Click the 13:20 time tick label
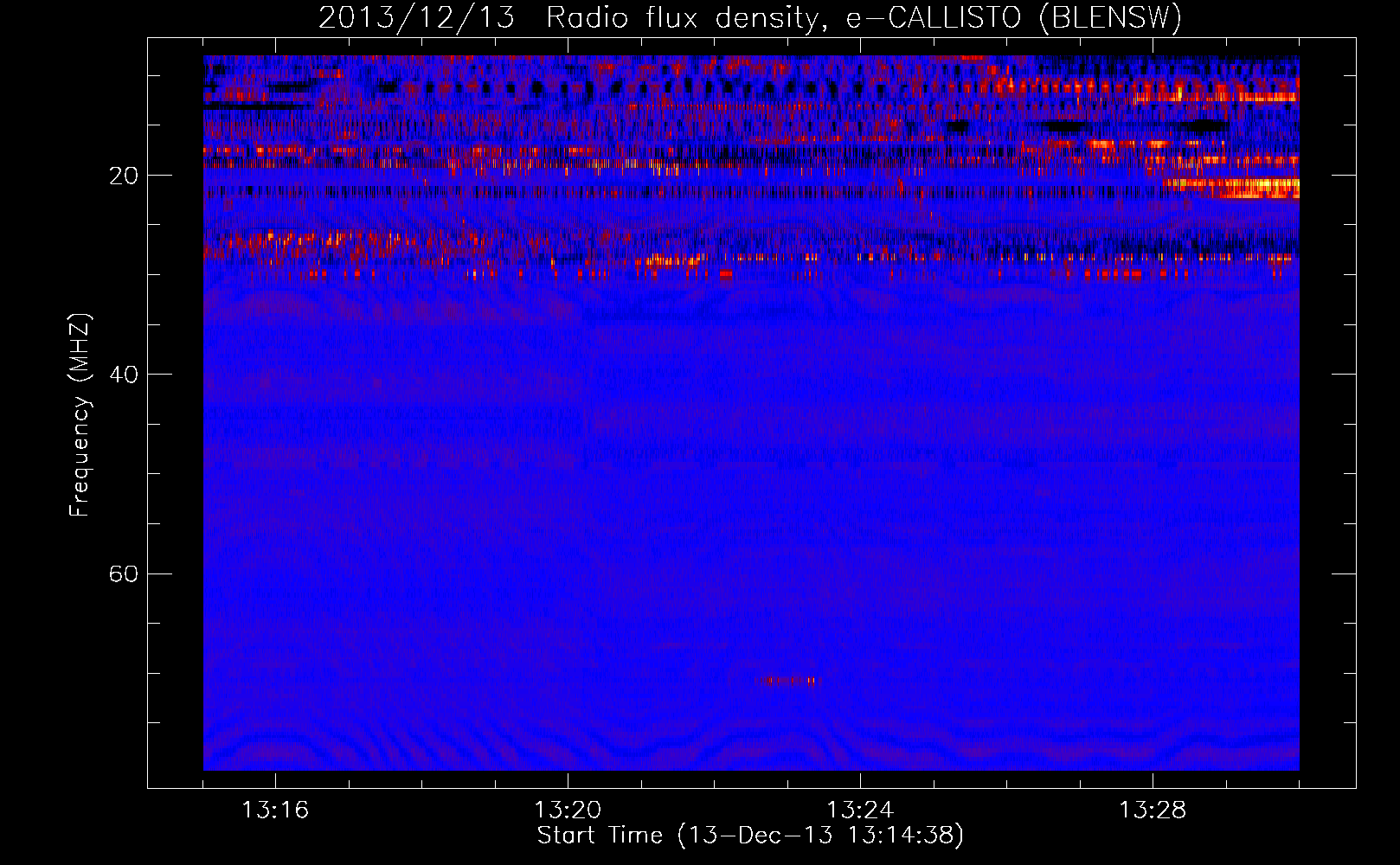Screen dimensions: 1400x865 pos(568,811)
